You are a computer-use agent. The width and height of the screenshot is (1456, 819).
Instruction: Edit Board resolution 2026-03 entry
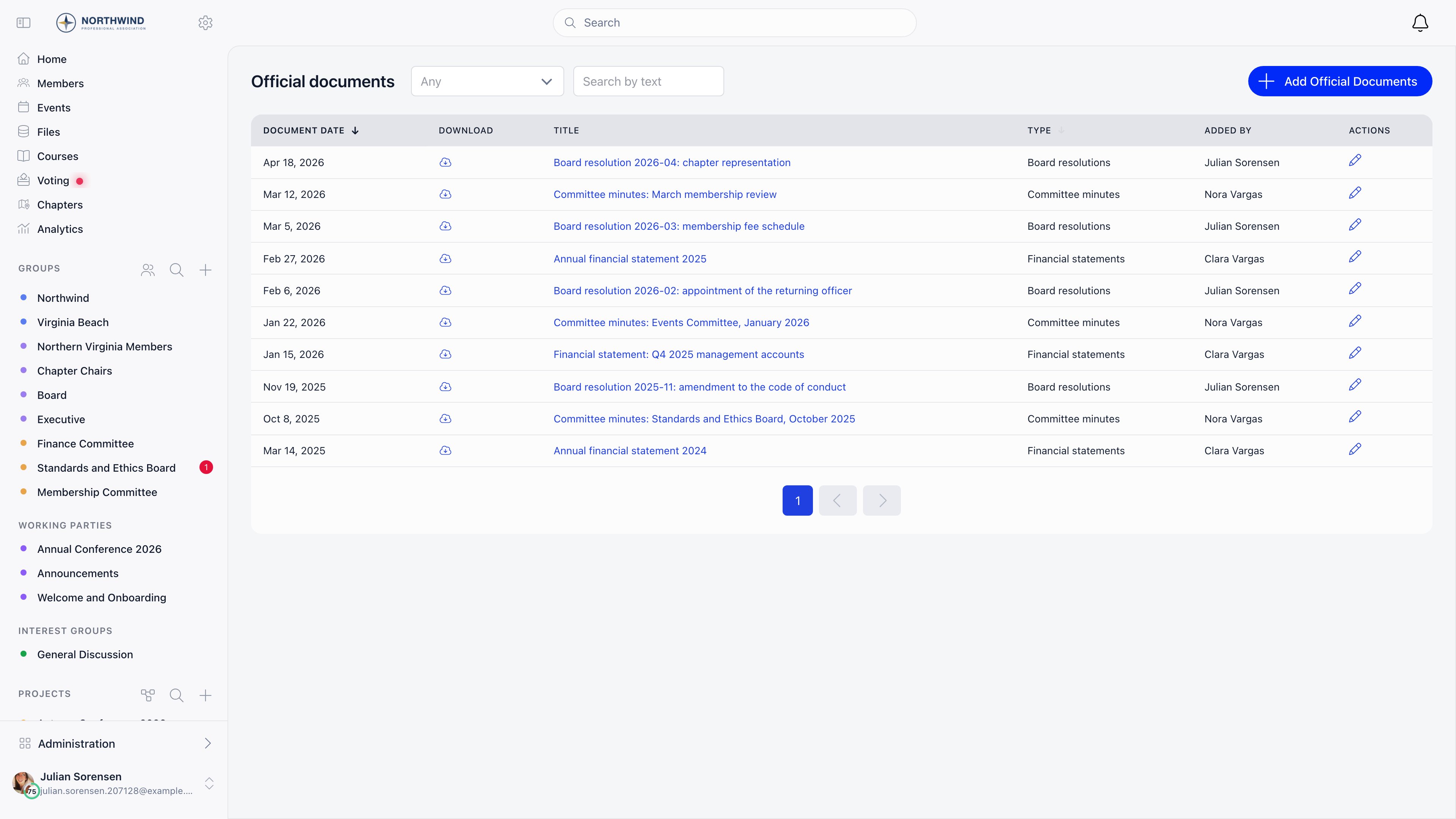1355,224
